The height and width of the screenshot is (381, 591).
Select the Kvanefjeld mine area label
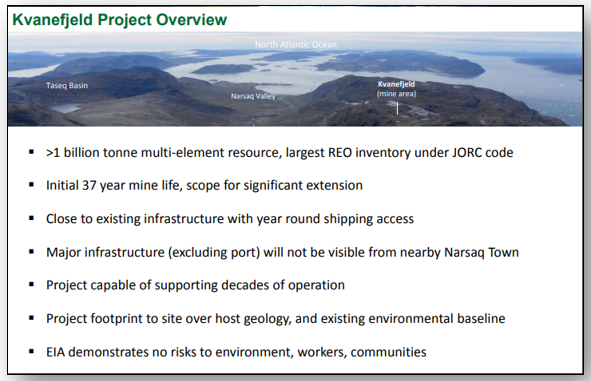point(397,89)
